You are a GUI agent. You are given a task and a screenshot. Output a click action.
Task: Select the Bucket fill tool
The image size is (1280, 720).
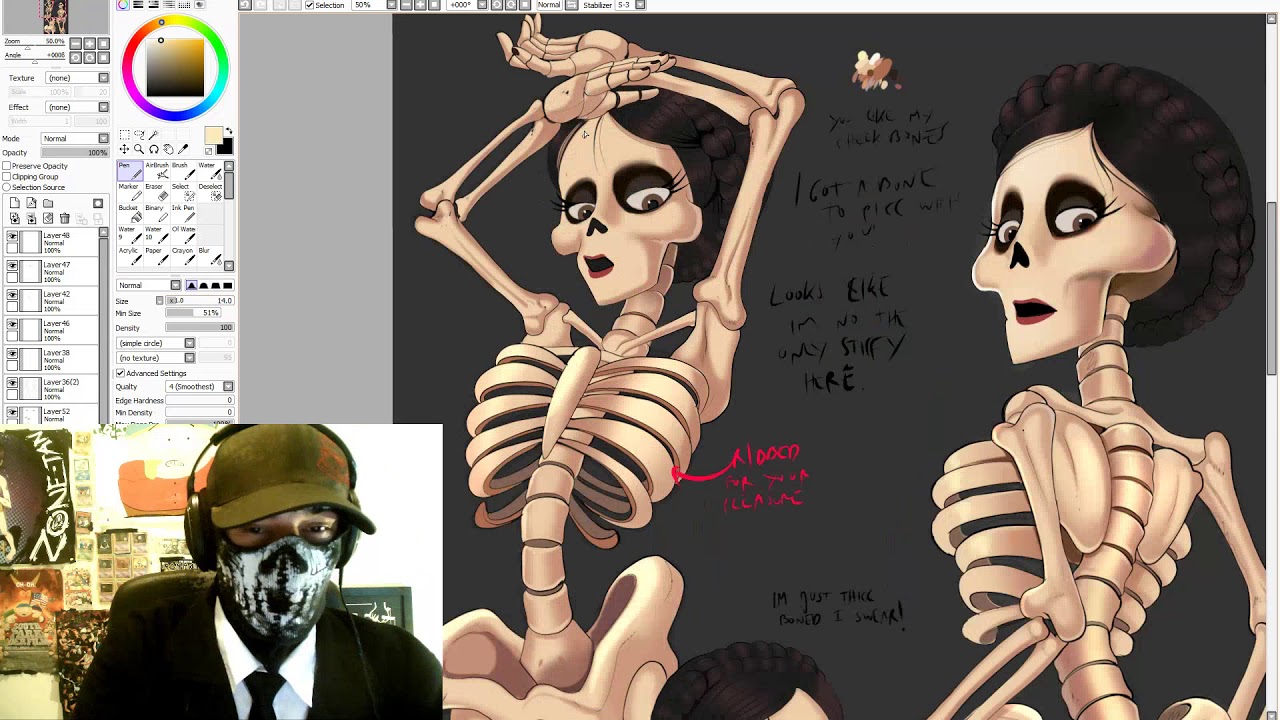(130, 213)
